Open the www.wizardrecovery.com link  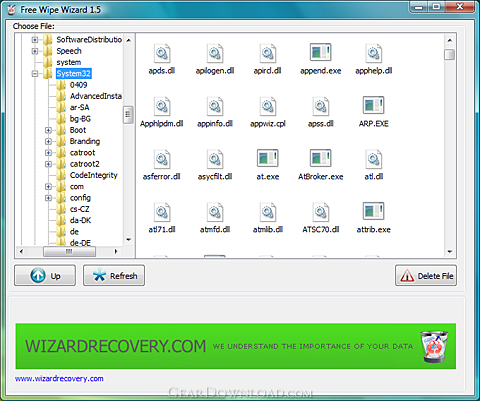coord(59,379)
